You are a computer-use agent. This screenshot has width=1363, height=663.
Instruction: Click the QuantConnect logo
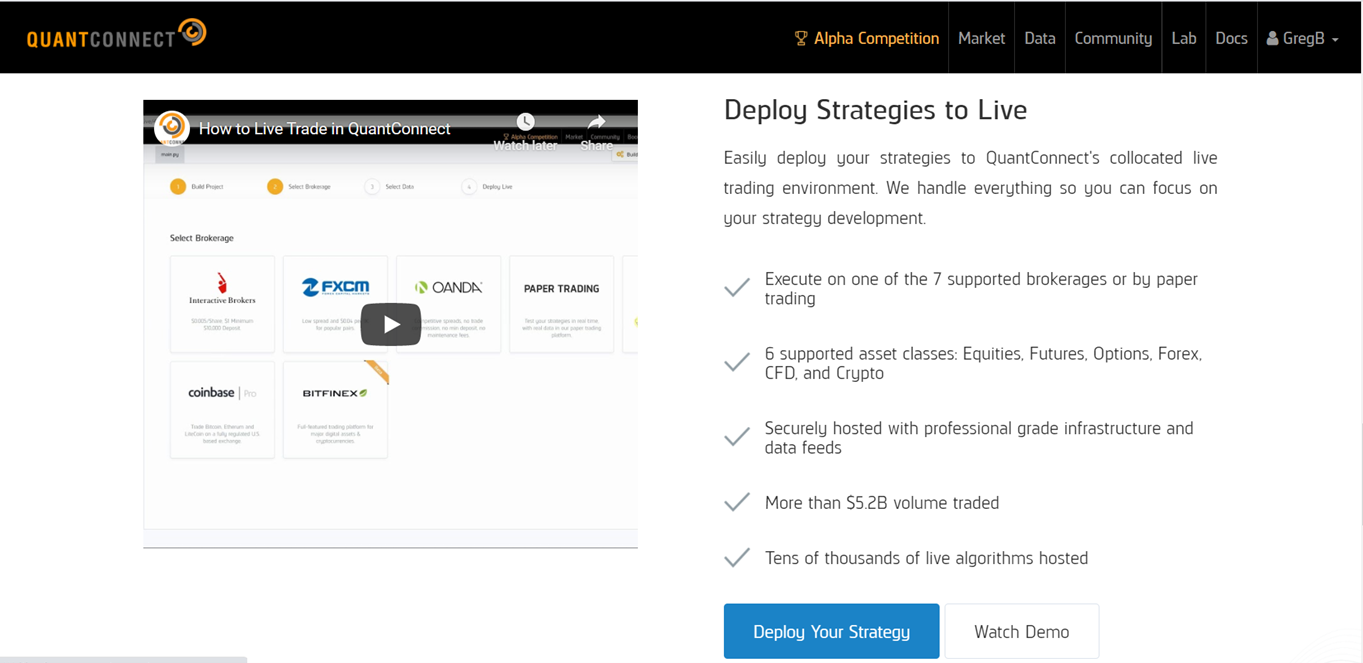tap(116, 35)
